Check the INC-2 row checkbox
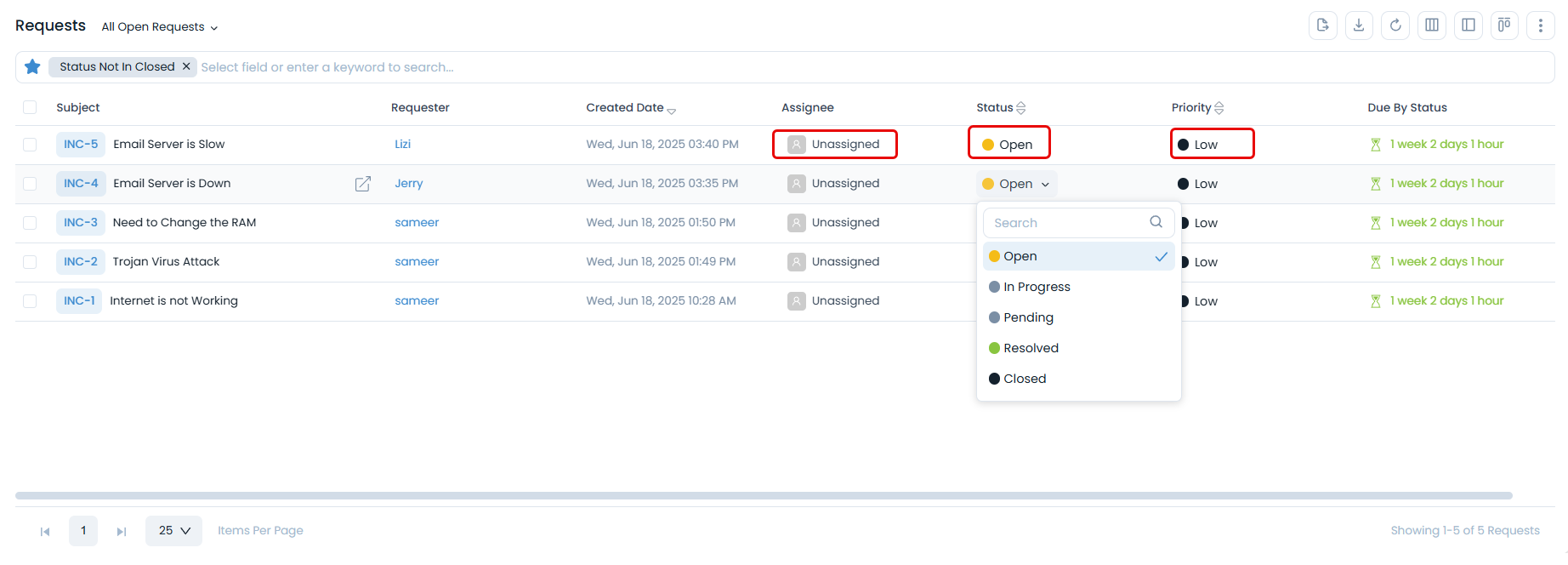Viewport: 1568px width, 565px height. (30, 262)
